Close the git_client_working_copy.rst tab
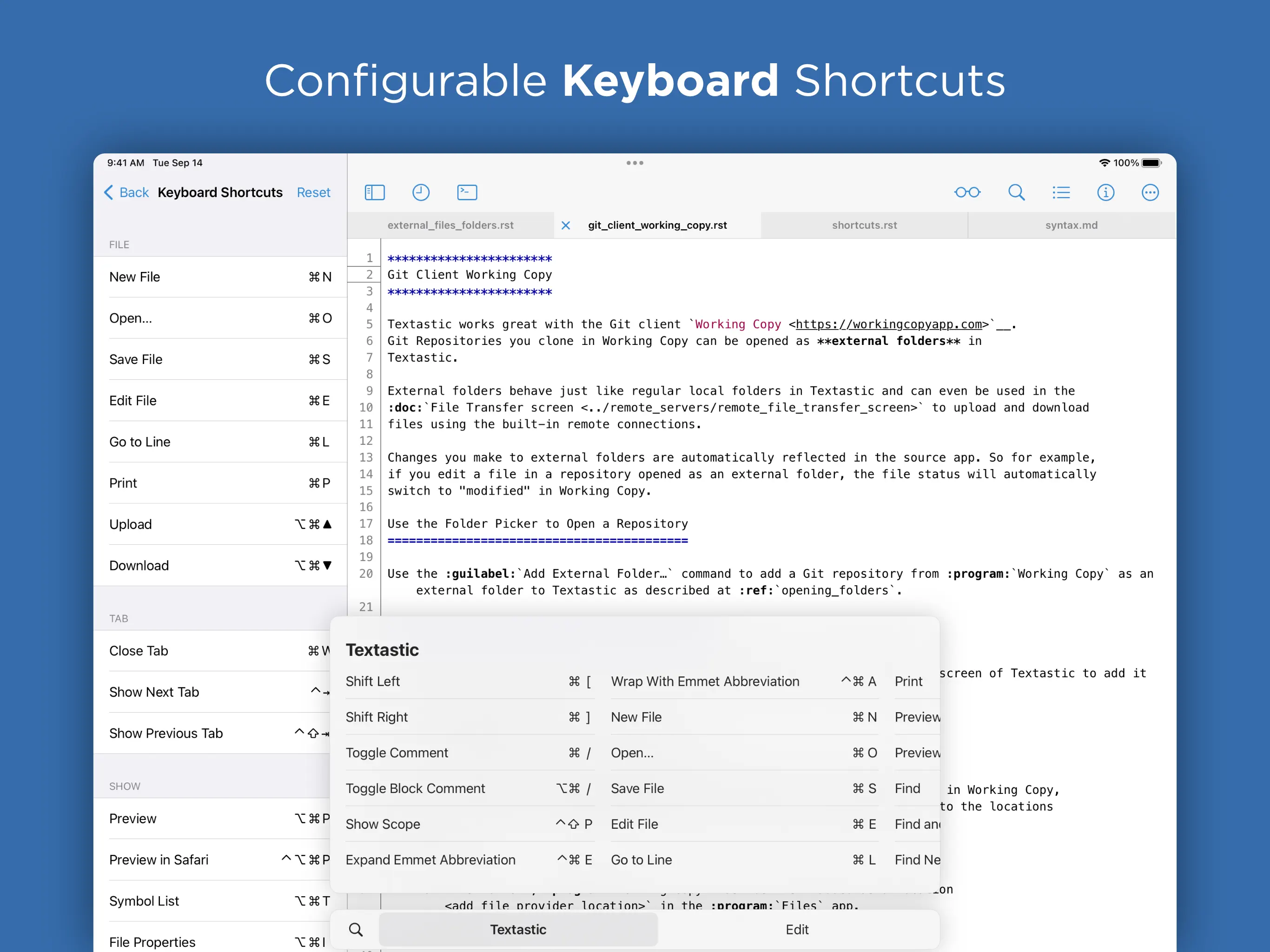This screenshot has height=952, width=1270. click(566, 225)
